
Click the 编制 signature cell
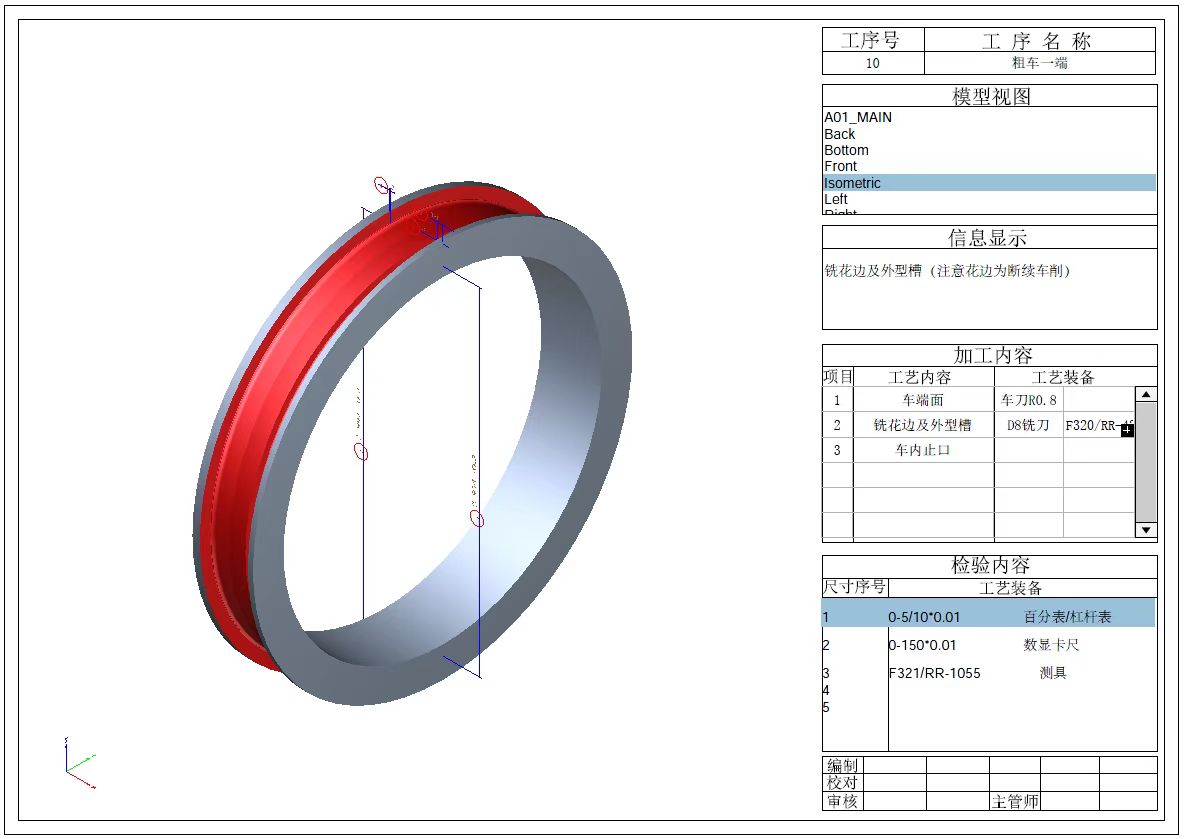[843, 765]
